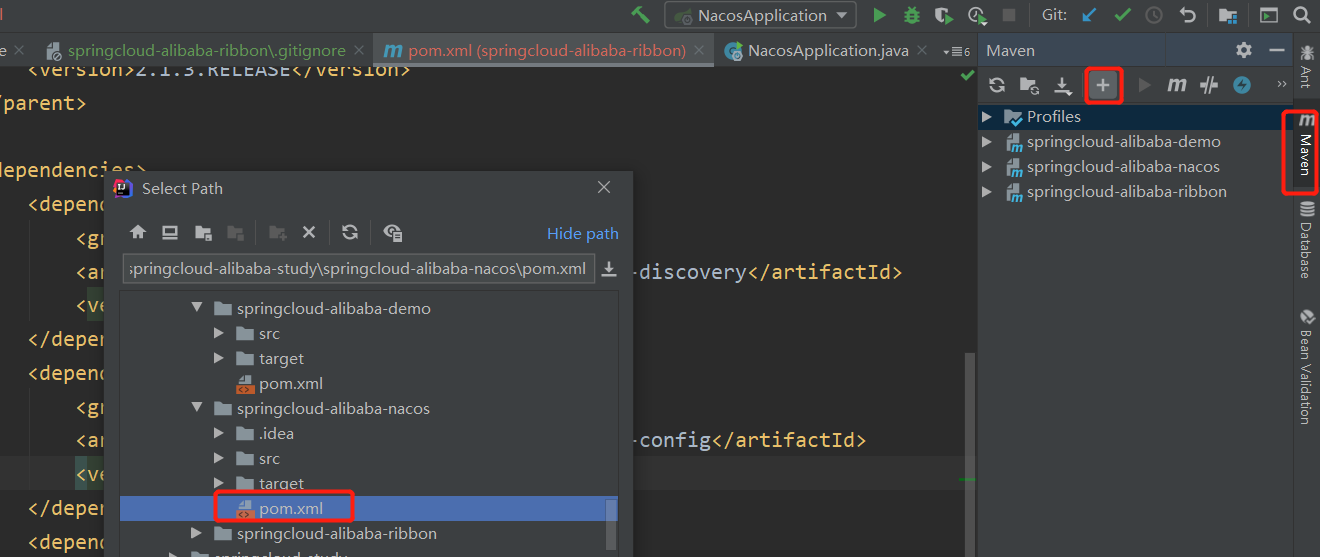The image size is (1320, 557).
Task: Open Maven panel settings gear
Action: [1243, 50]
